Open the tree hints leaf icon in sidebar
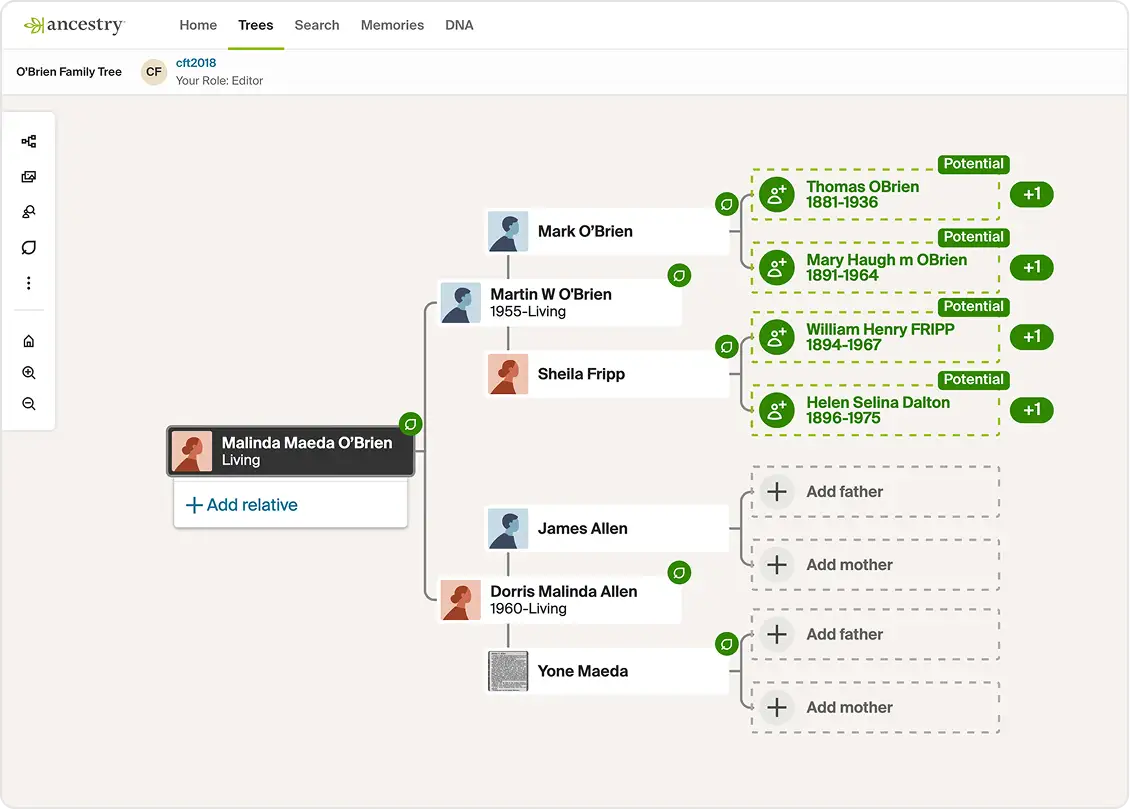Image resolution: width=1130 pixels, height=810 pixels. [x=29, y=247]
